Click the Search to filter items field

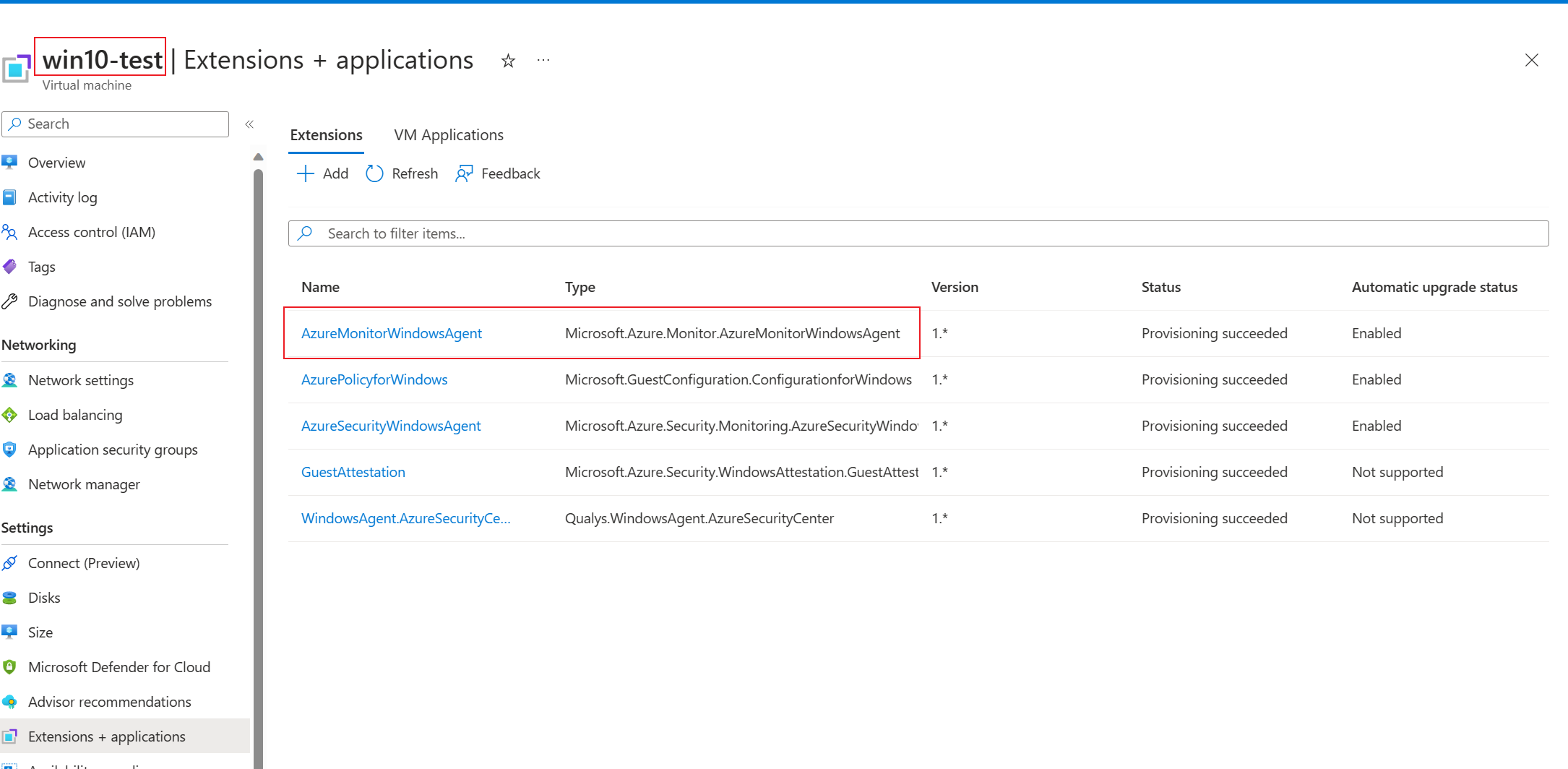pos(918,233)
